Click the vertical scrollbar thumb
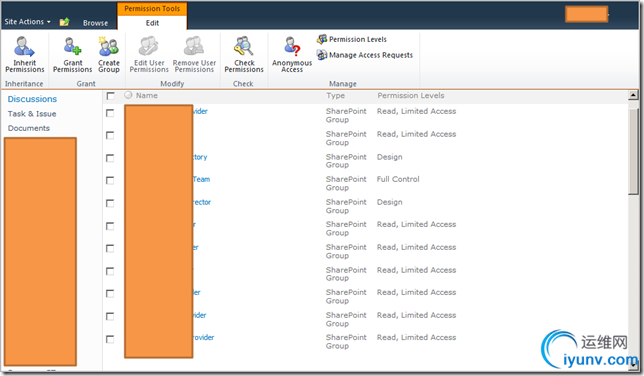 (x=633, y=150)
